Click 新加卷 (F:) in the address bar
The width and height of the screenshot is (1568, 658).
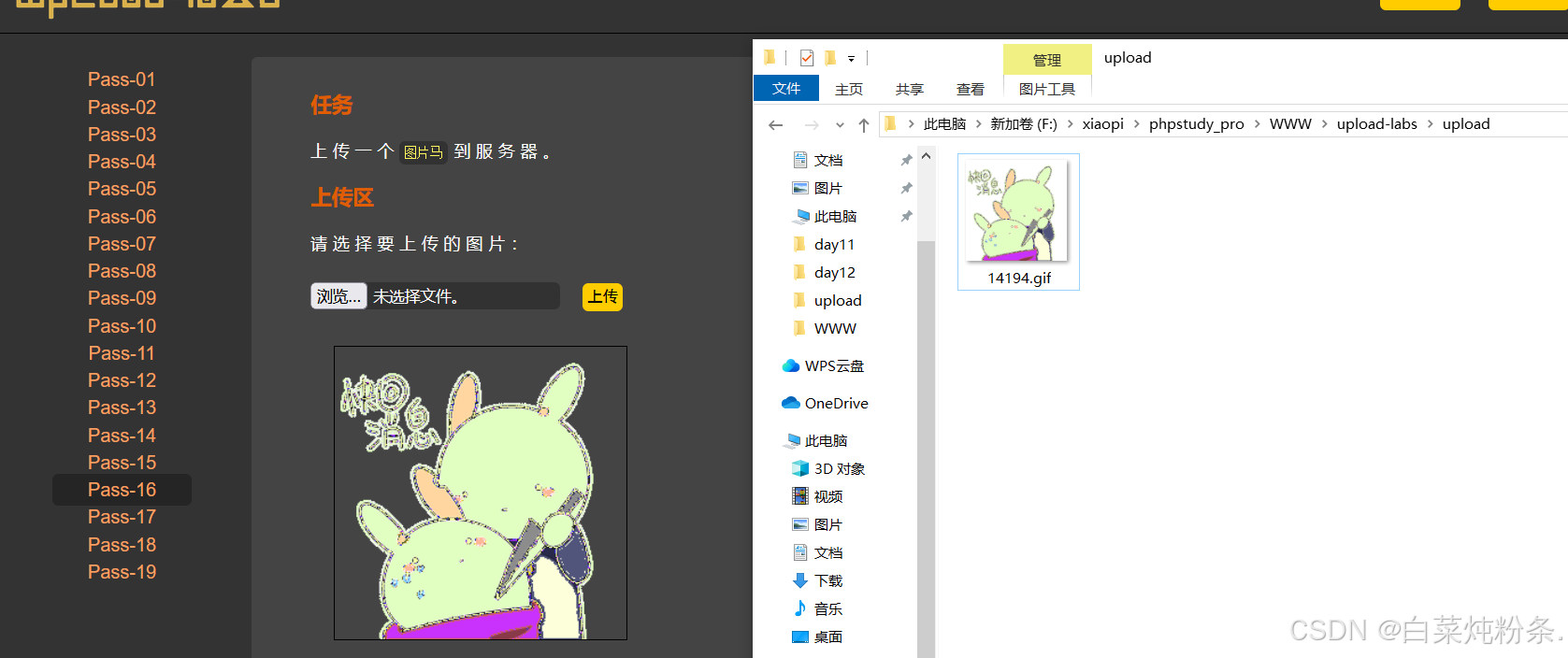(x=1024, y=124)
